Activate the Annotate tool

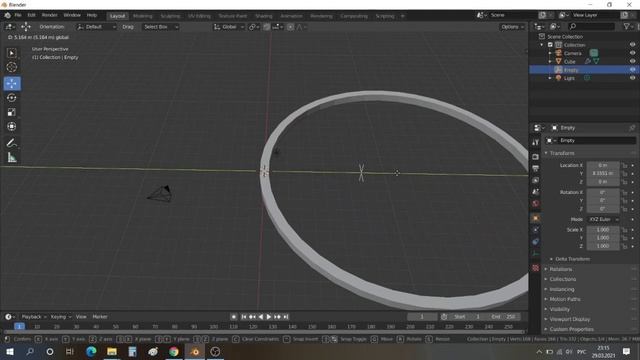(11, 143)
